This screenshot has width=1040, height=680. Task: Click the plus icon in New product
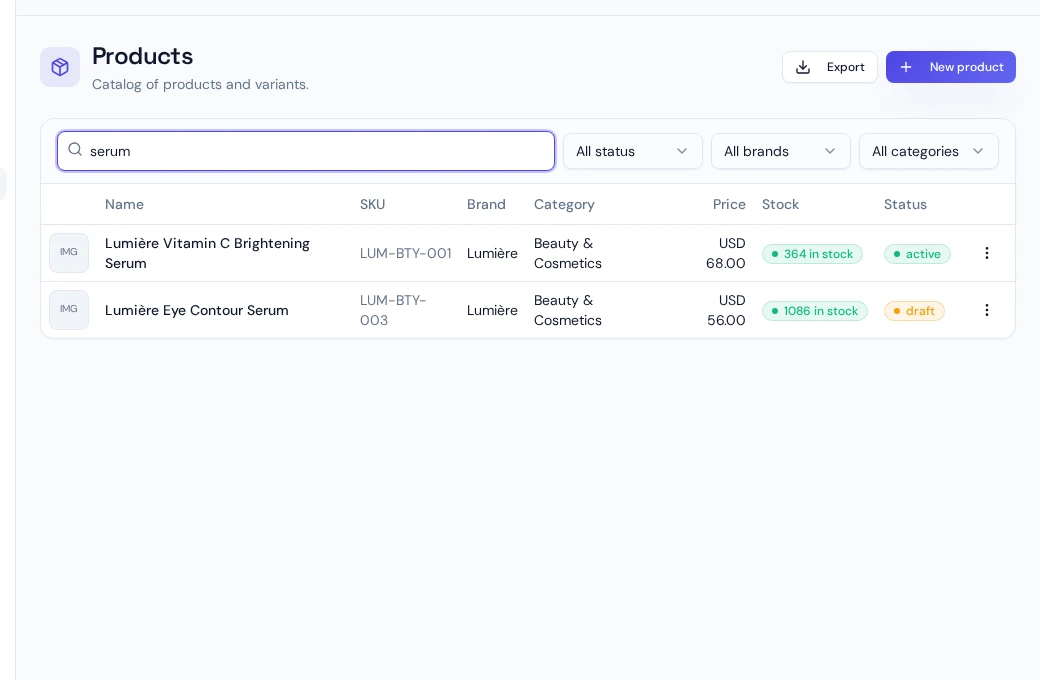905,67
